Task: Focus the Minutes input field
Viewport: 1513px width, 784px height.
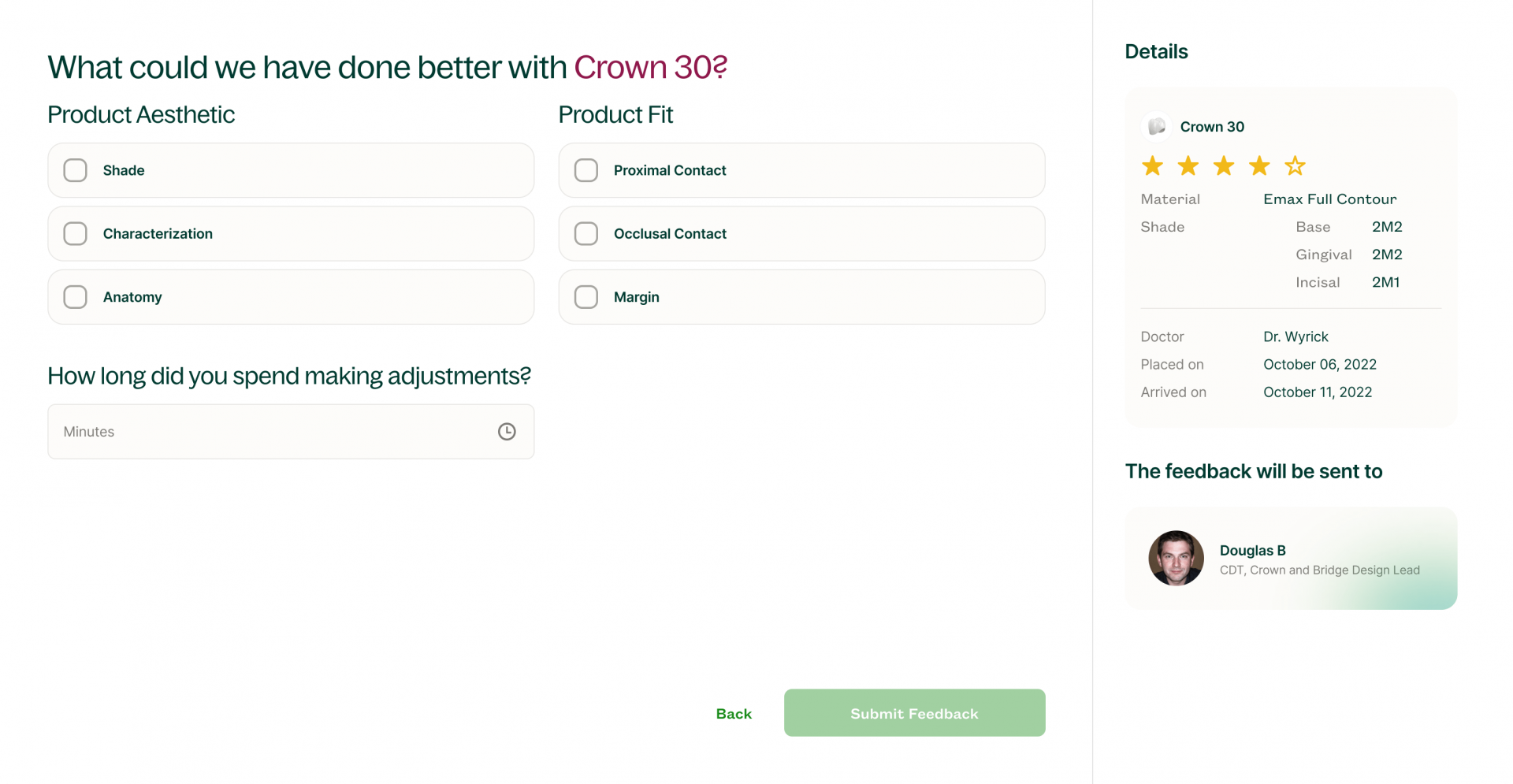Action: (x=268, y=432)
